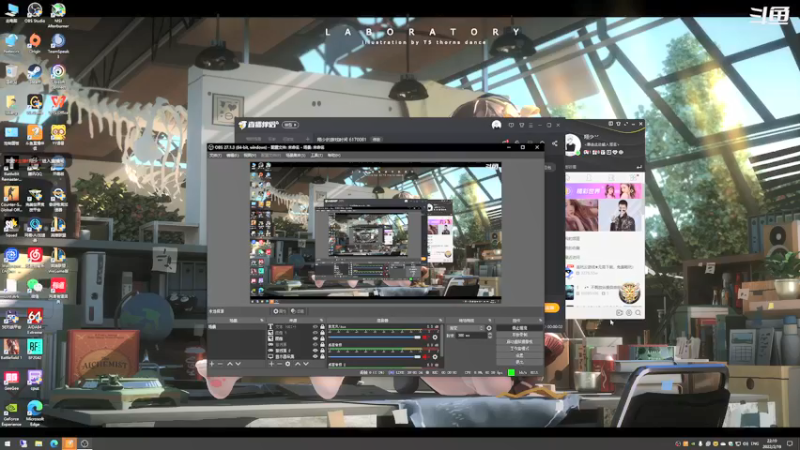Add a new source with the plus icon

tap(271, 364)
